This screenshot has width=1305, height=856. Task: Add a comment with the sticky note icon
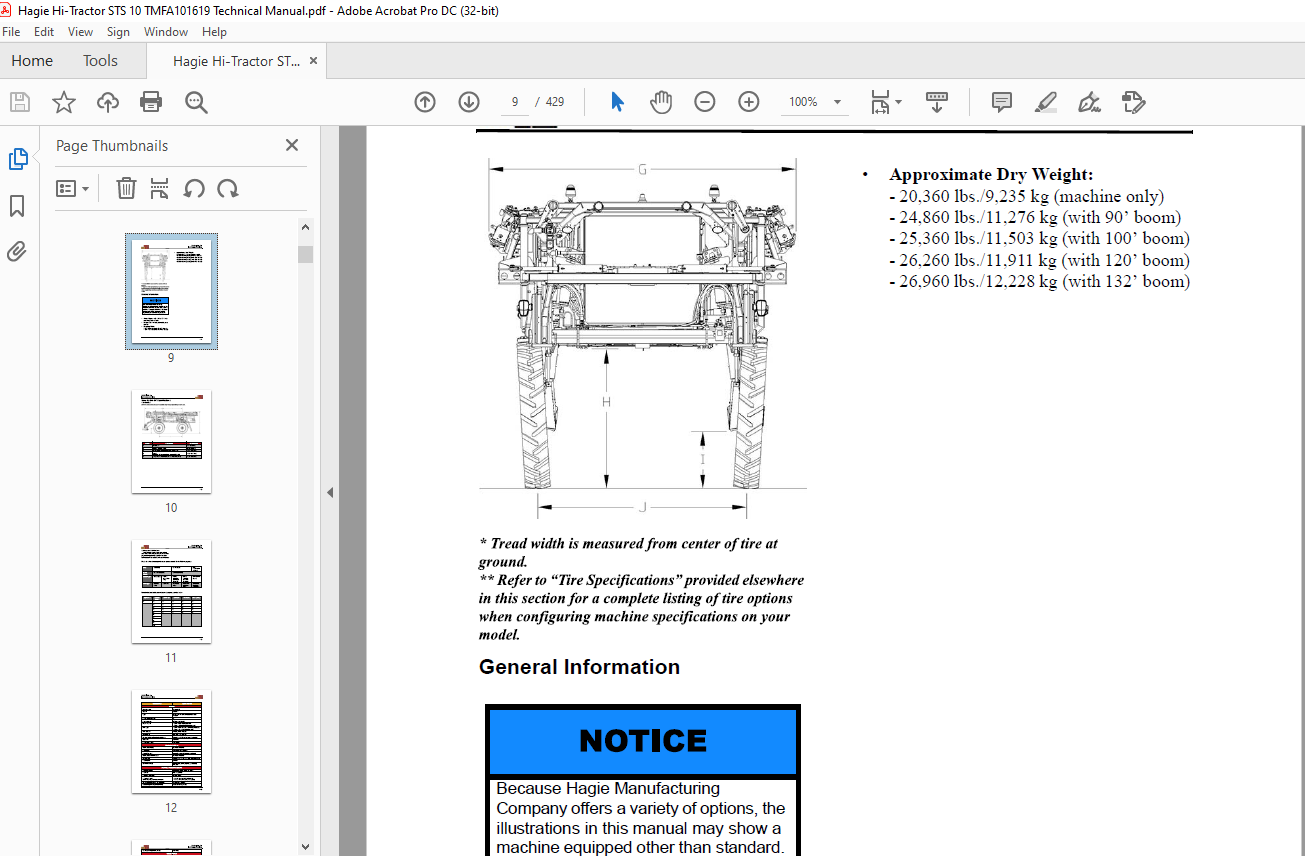tap(1001, 102)
